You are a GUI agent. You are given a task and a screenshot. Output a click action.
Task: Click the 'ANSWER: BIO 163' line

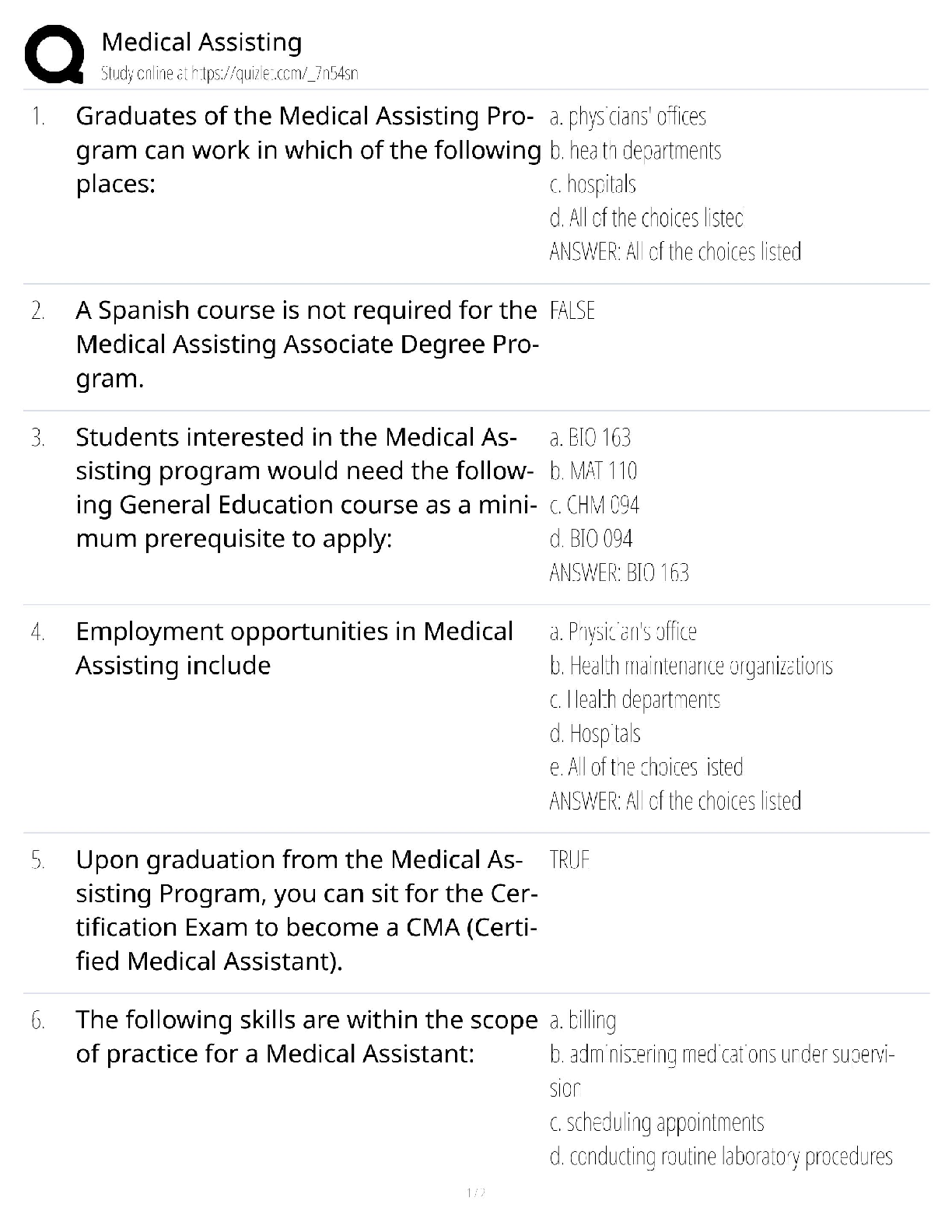618,573
